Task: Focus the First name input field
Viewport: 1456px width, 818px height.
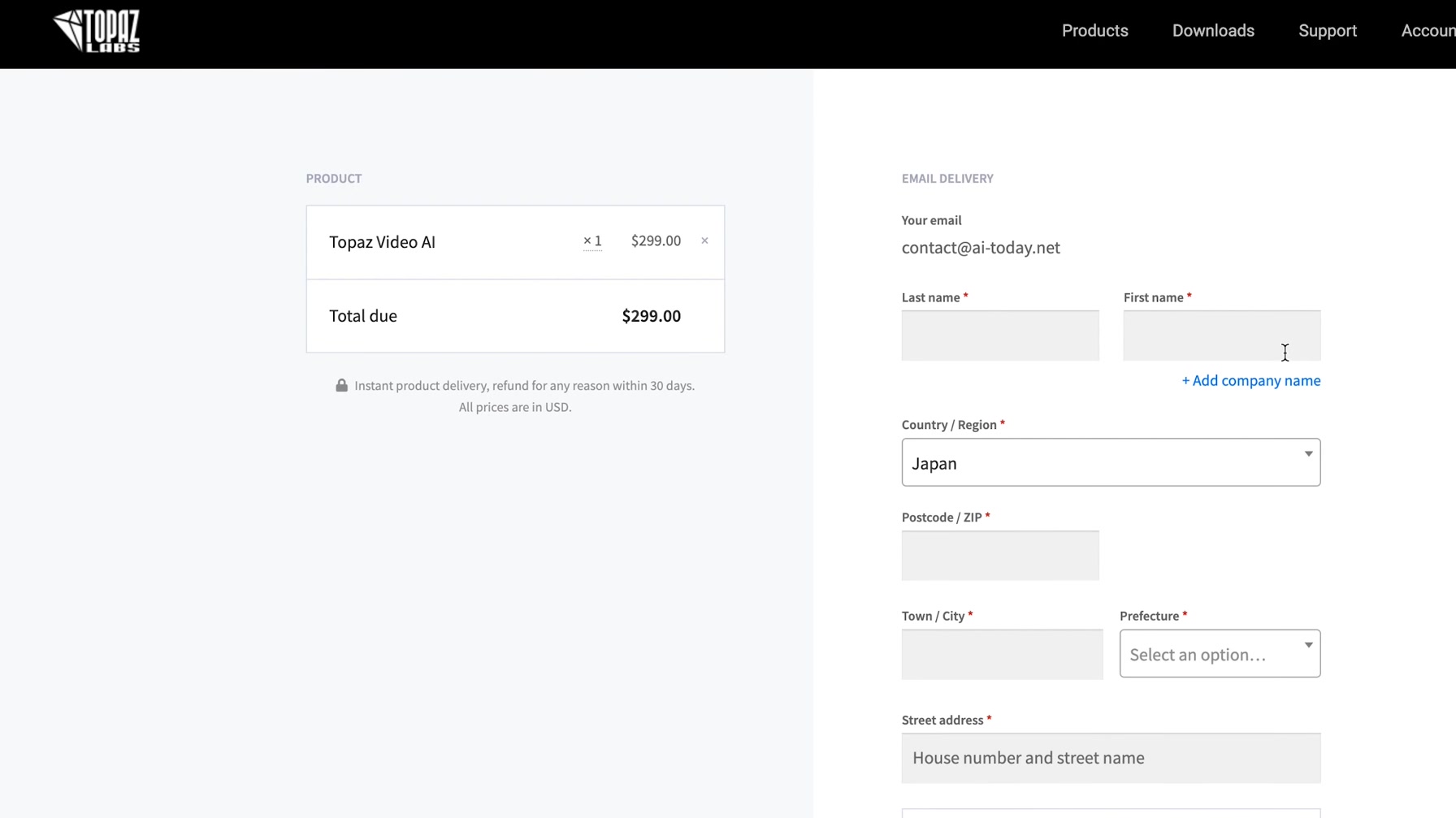Action: 1222,335
